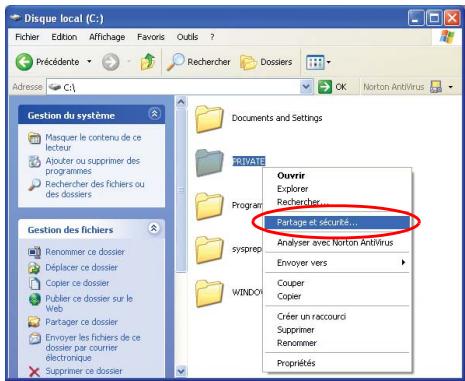Collapse the Gestion des fichiers panel
The height and width of the screenshot is (381, 465).
pos(154,228)
